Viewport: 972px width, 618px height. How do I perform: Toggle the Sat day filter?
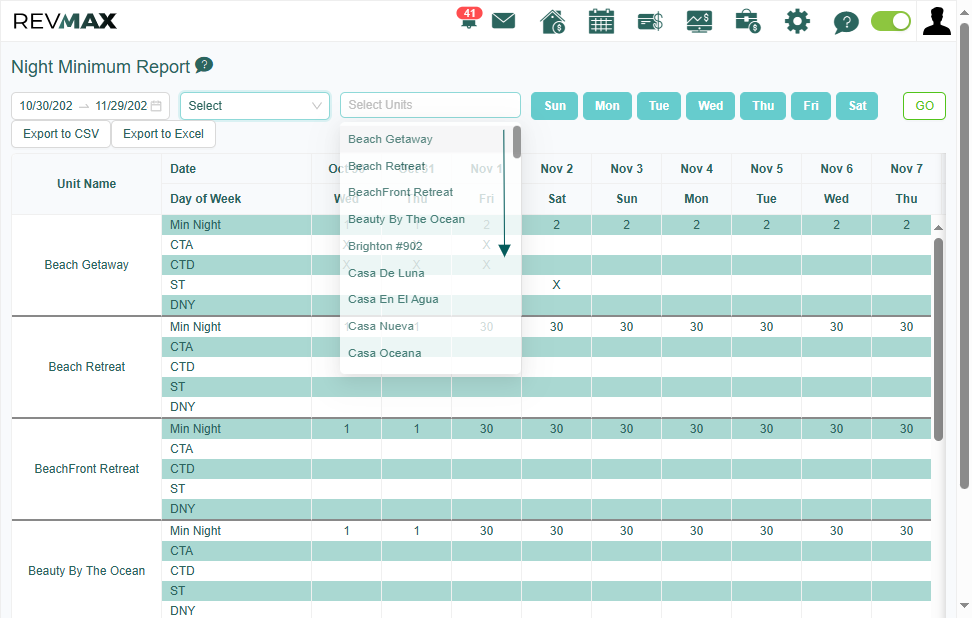pos(857,106)
